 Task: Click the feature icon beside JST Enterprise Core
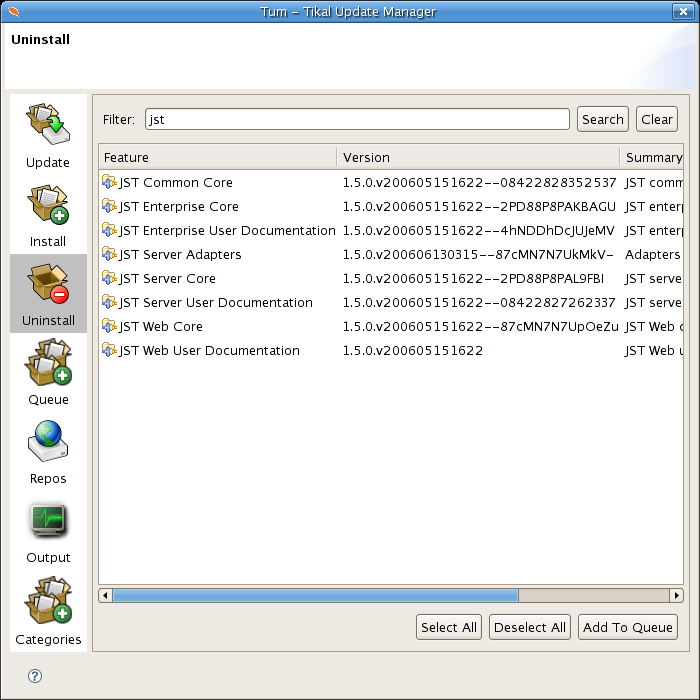click(x=108, y=206)
